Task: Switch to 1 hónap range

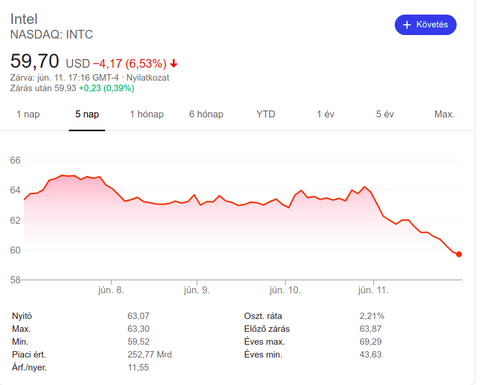Action: click(x=147, y=114)
